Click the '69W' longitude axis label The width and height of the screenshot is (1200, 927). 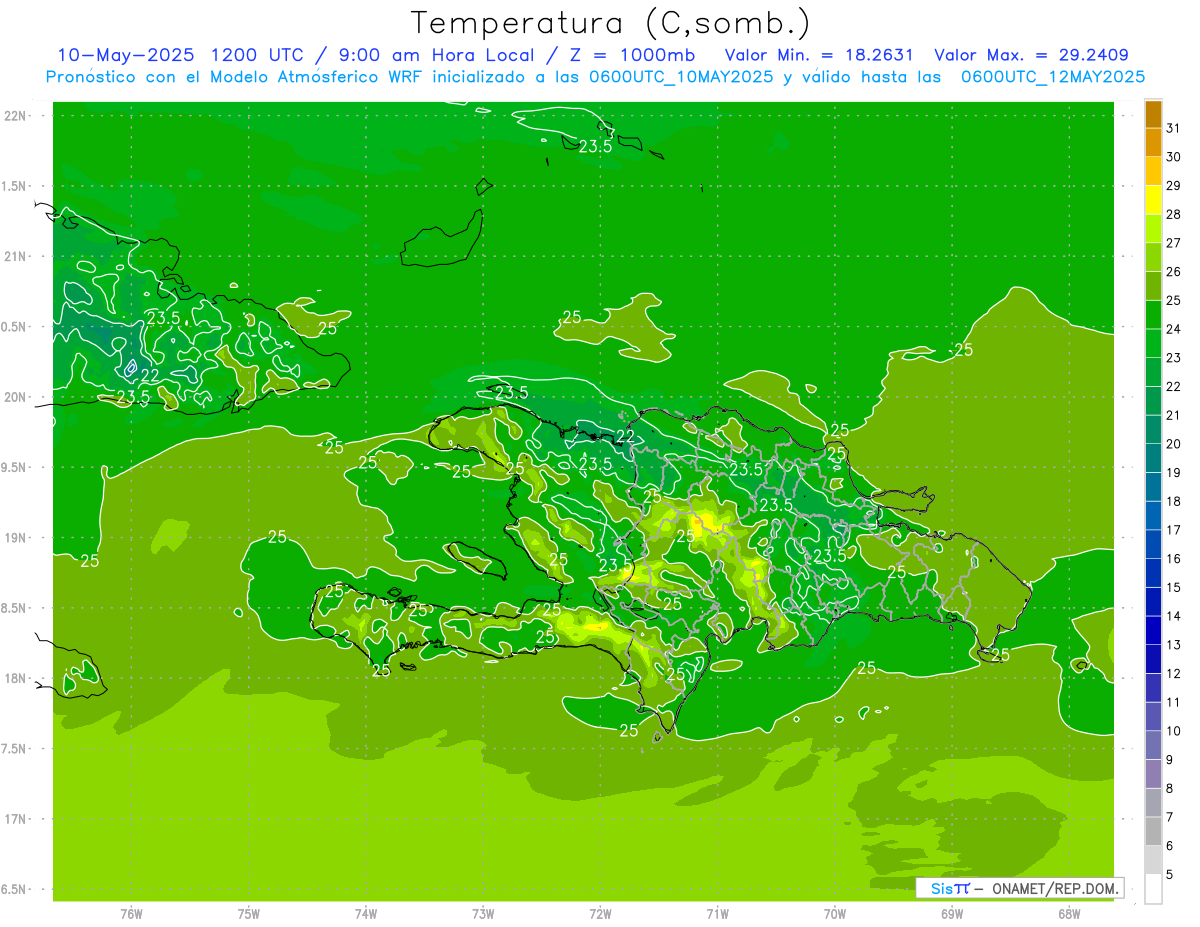(952, 914)
